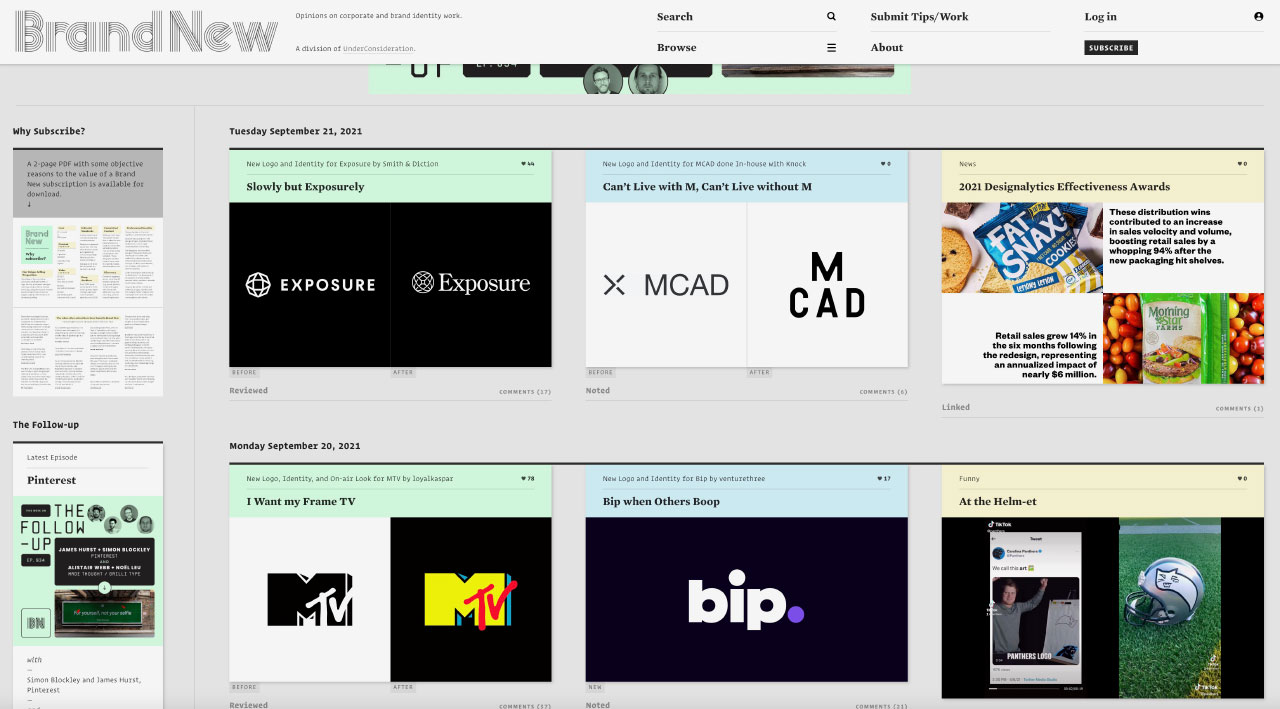This screenshot has width=1280, height=709.
Task: Like the Bip post heart icon
Action: click(880, 479)
